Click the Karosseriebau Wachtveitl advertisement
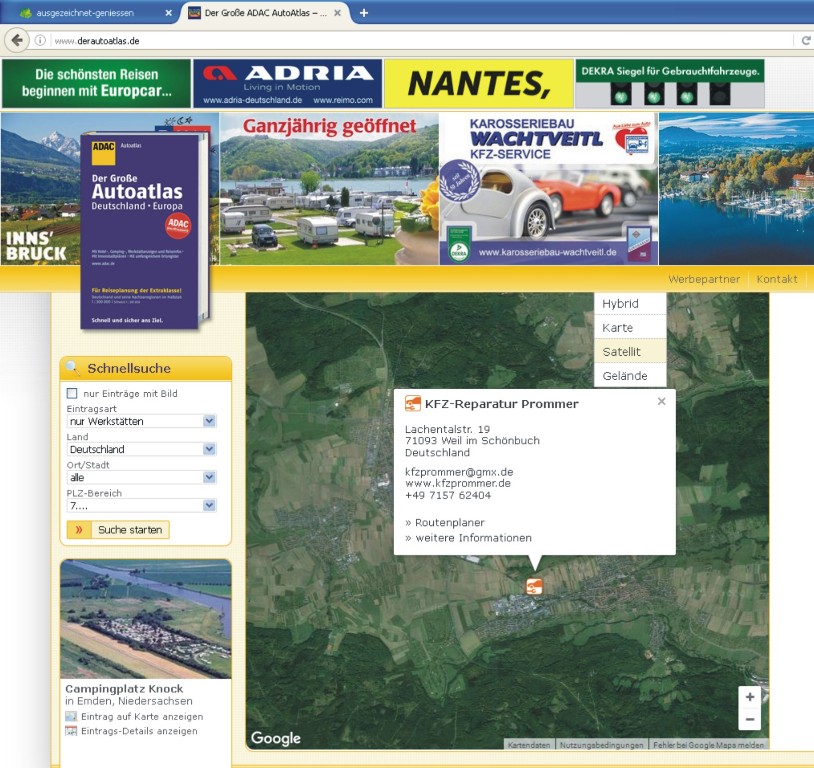The height and width of the screenshot is (768, 814). tap(548, 189)
